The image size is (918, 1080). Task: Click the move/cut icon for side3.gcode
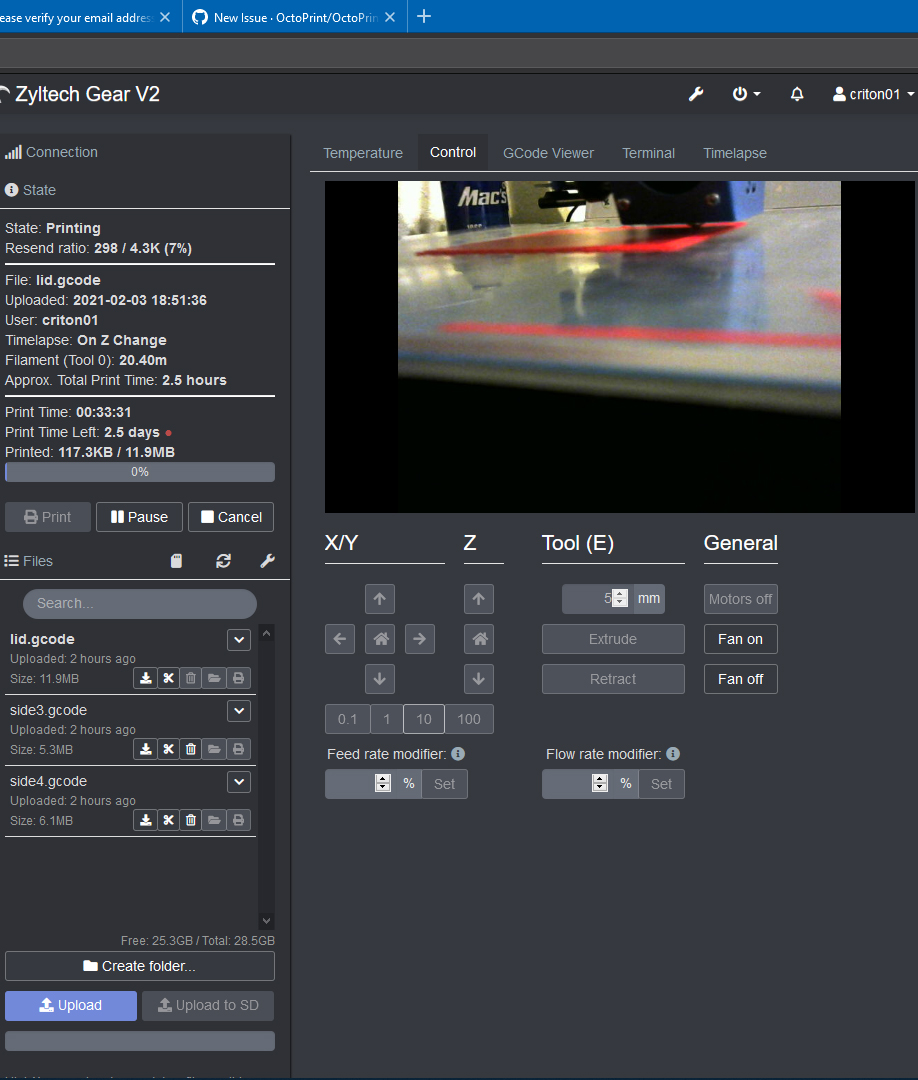tap(168, 749)
